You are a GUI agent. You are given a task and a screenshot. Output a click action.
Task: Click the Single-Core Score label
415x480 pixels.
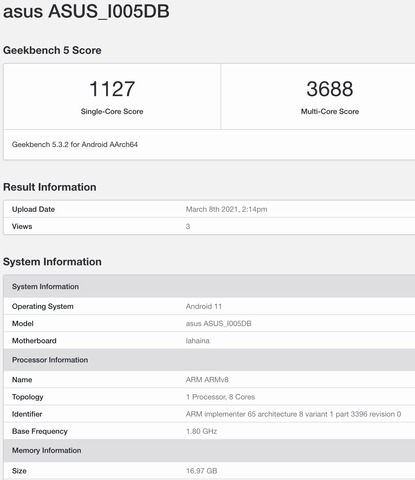pyautogui.click(x=112, y=111)
